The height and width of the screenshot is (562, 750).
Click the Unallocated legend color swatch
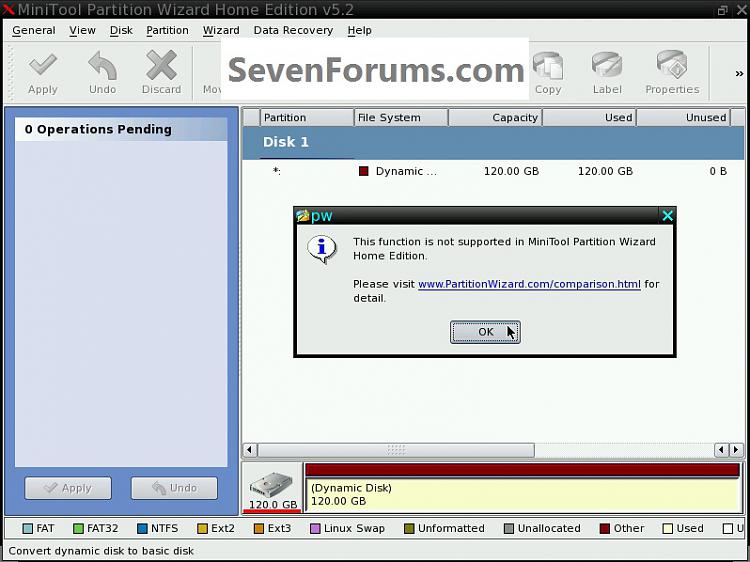point(509,529)
